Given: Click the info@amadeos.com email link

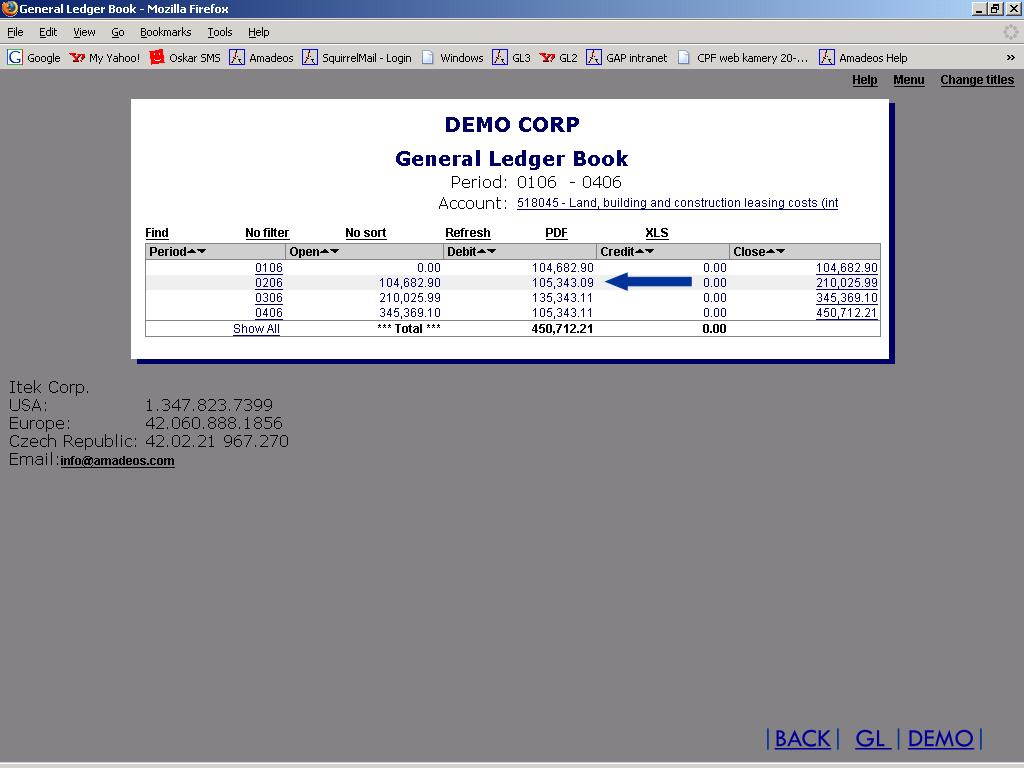Looking at the screenshot, I should click(x=117, y=460).
